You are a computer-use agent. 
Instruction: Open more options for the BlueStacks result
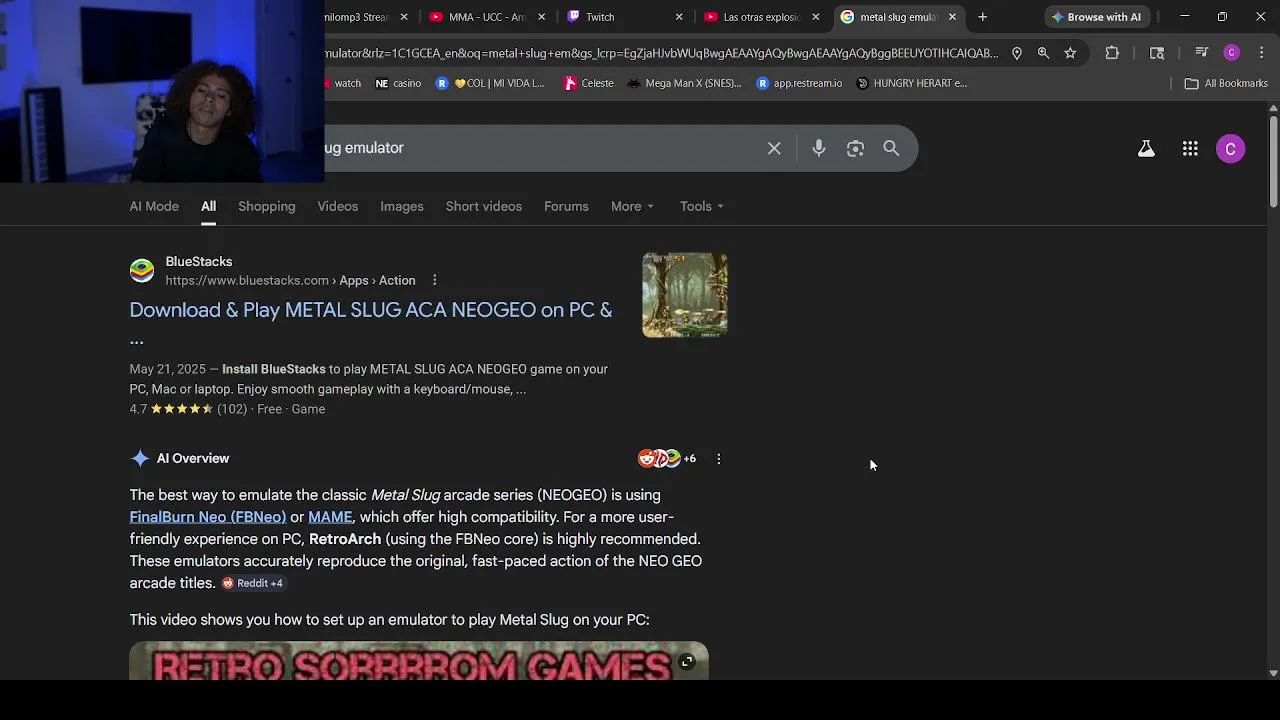tap(434, 281)
